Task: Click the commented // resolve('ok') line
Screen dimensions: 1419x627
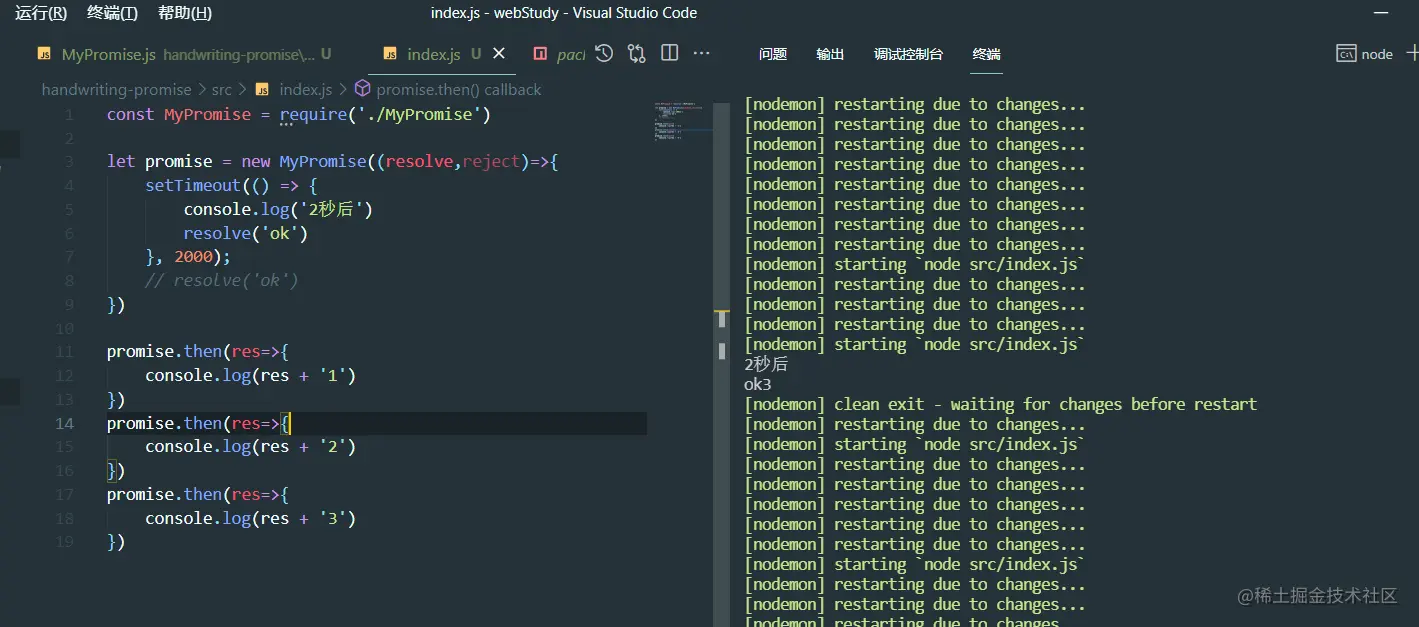Action: [221, 280]
